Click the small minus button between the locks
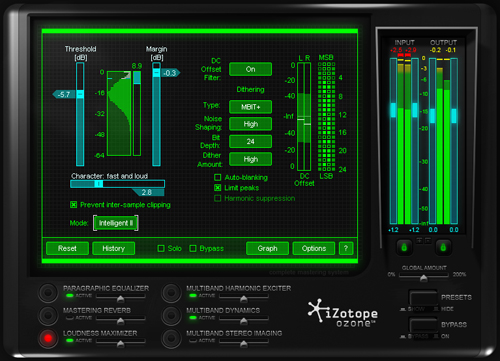Image resolution: width=500 pixels, height=361 pixels. pyautogui.click(x=428, y=240)
